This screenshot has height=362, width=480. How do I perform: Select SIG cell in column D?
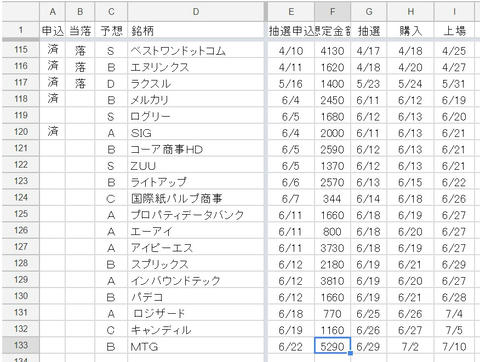pyautogui.click(x=196, y=132)
